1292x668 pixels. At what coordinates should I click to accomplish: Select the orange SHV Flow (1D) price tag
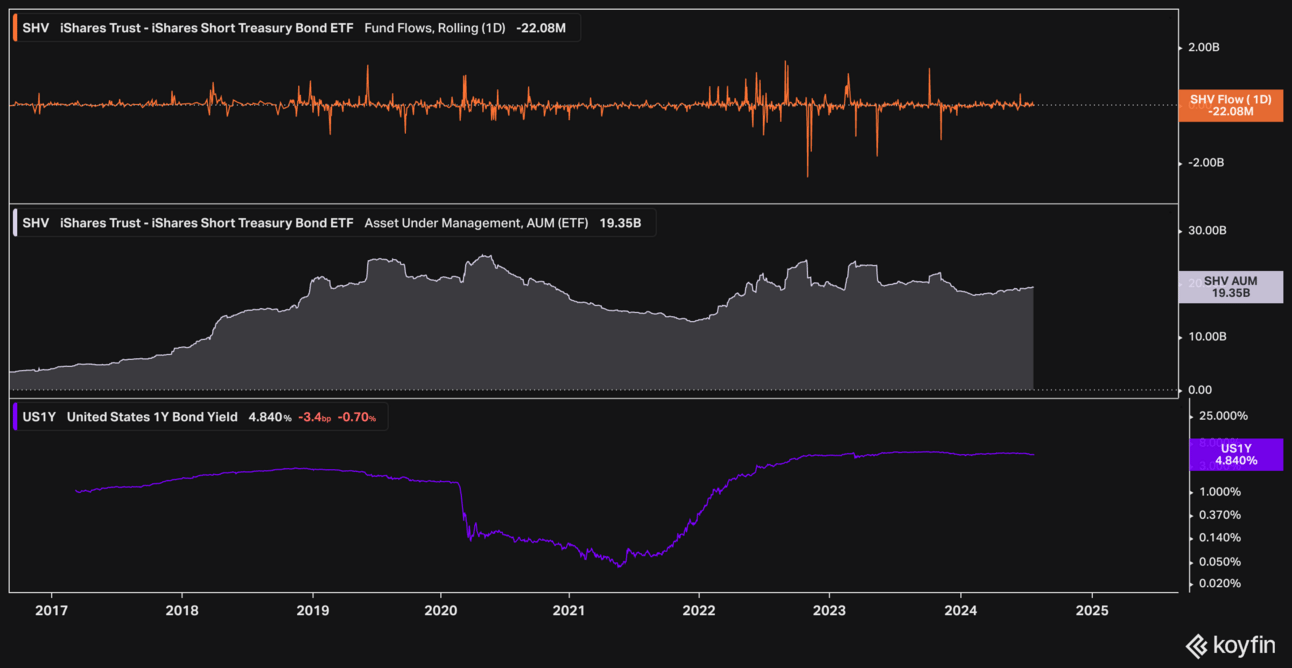1230,105
